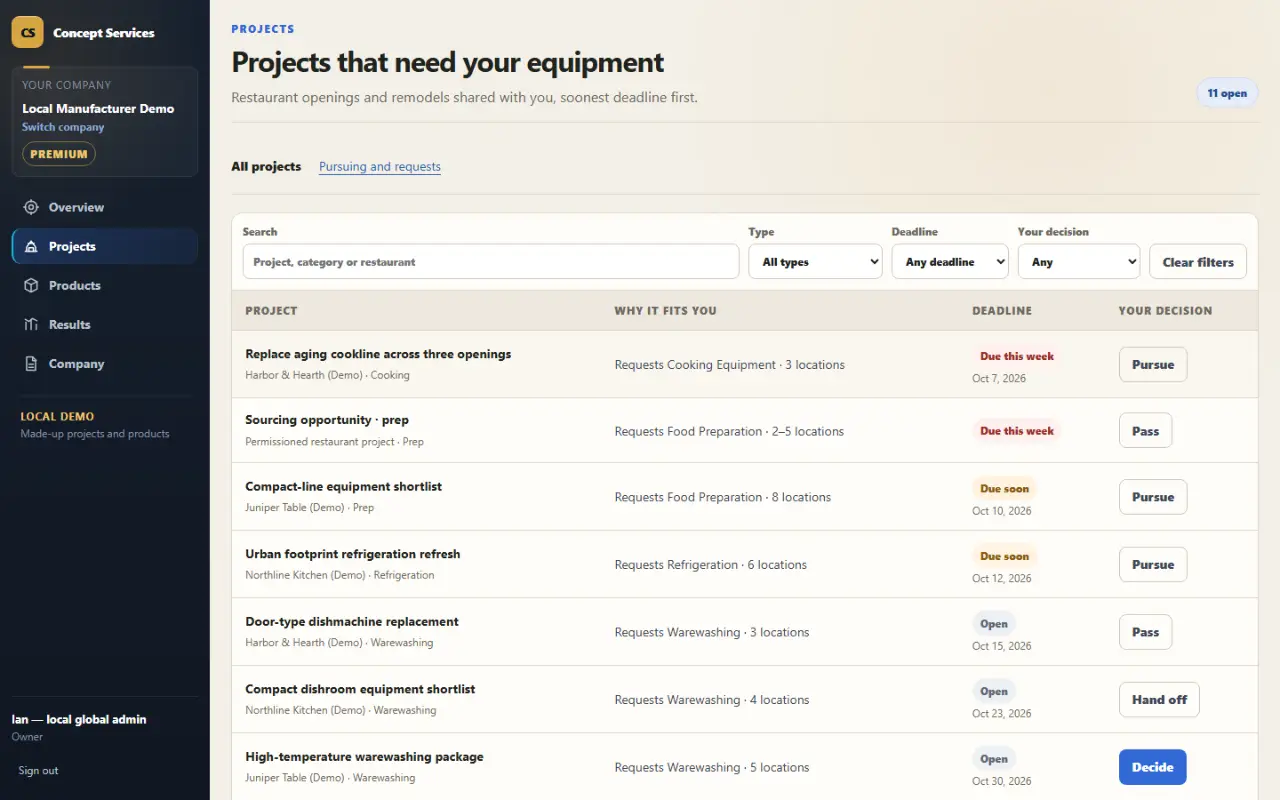Click the PREMIUM plan badge
Image resolution: width=1280 pixels, height=800 pixels.
click(59, 154)
